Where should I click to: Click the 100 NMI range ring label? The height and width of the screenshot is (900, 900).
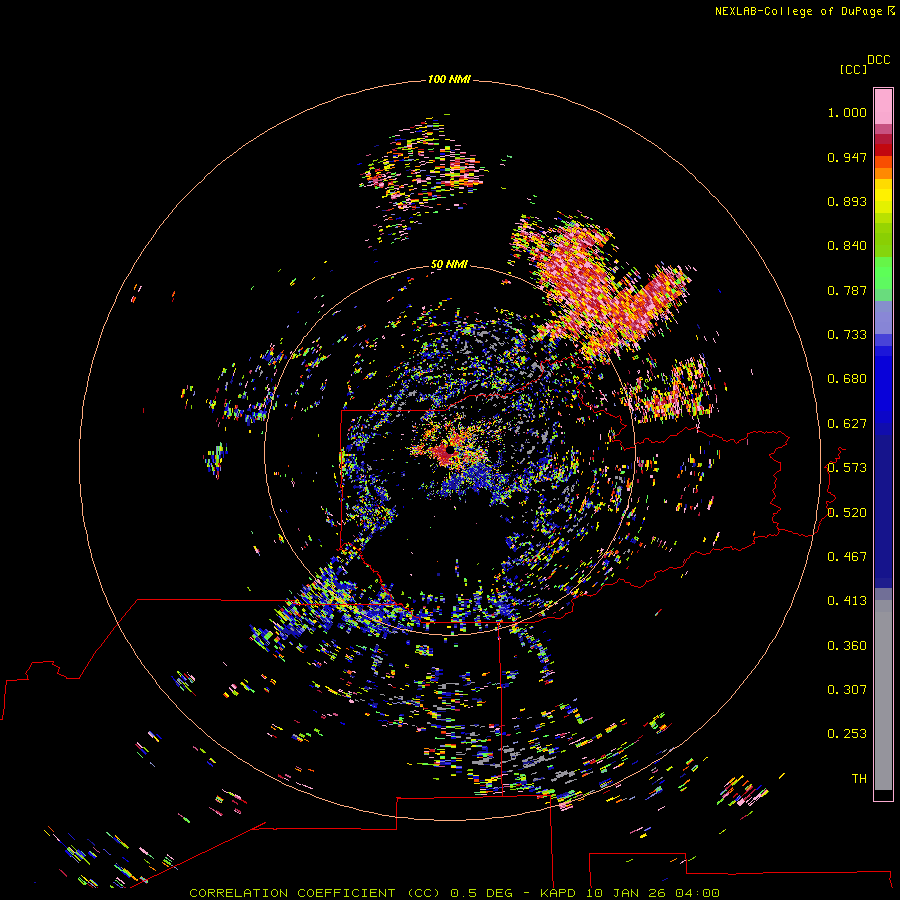(449, 79)
